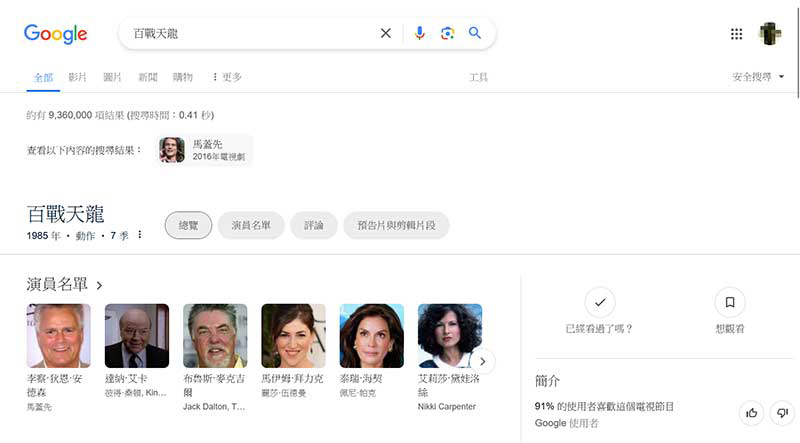800x443 pixels.
Task: Clear the search box with the X icon
Action: pos(386,33)
